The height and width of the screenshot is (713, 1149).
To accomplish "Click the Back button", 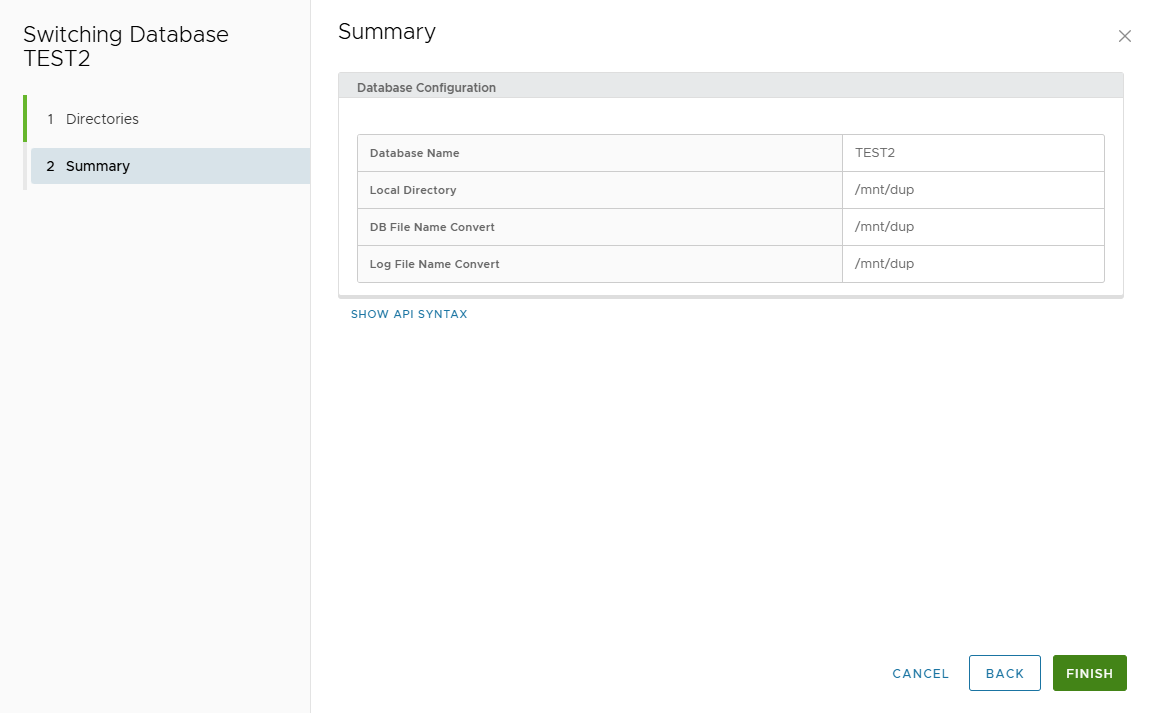I will pos(1004,673).
